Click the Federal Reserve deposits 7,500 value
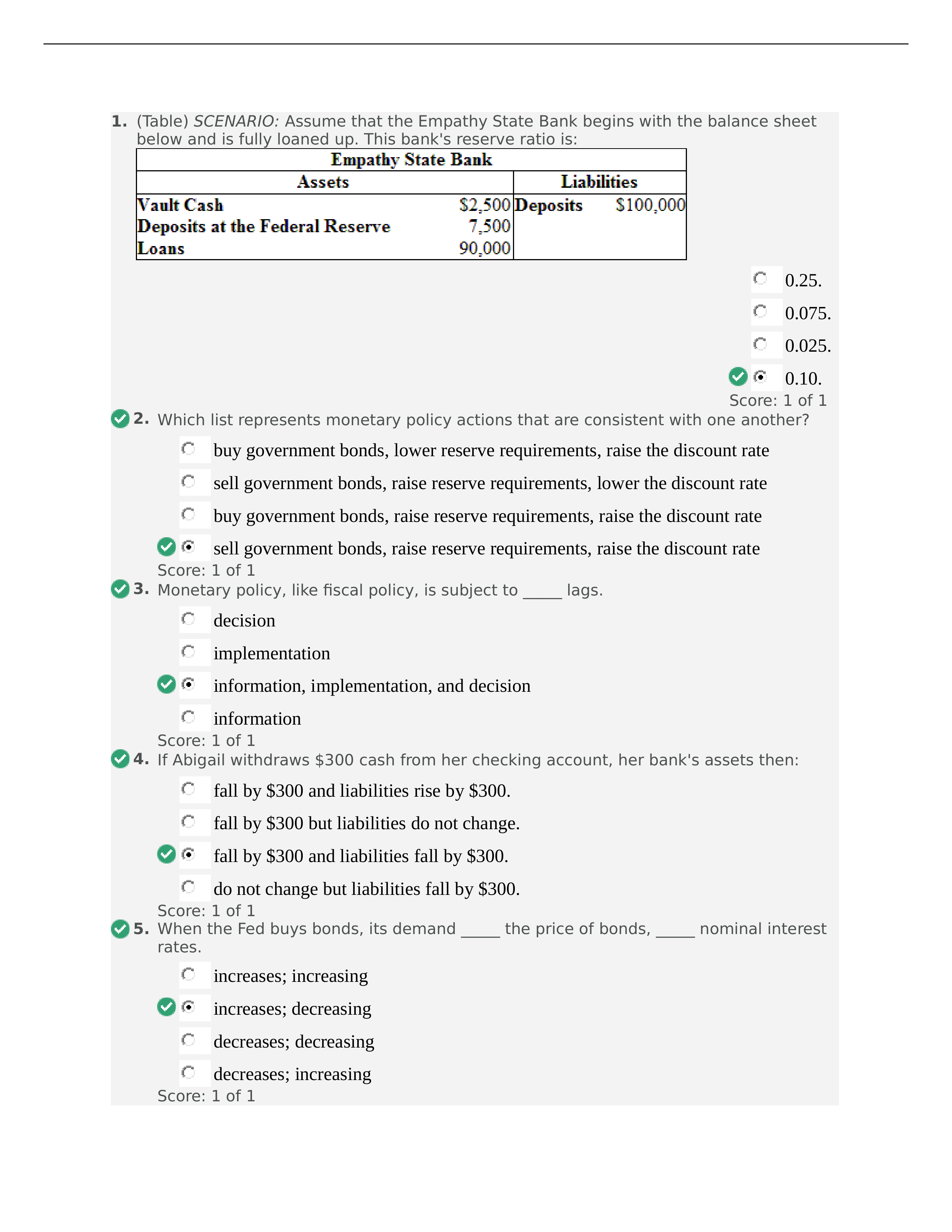The height and width of the screenshot is (1232, 952). click(489, 226)
